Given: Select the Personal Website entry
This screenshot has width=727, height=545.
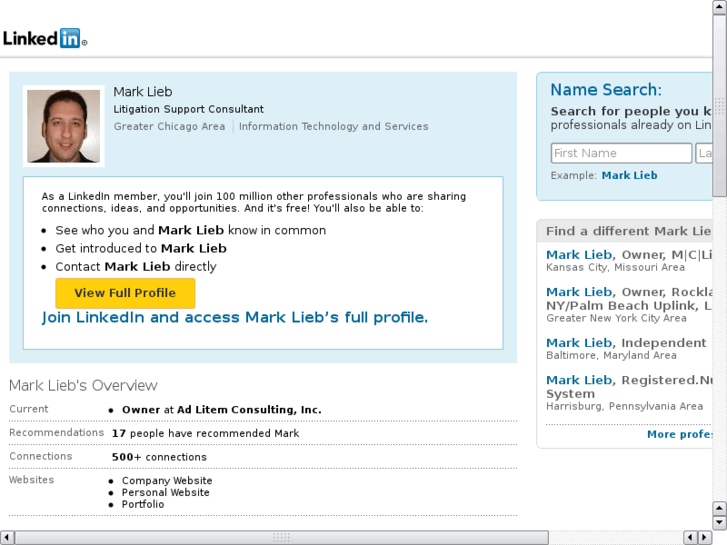Looking at the screenshot, I should [166, 492].
